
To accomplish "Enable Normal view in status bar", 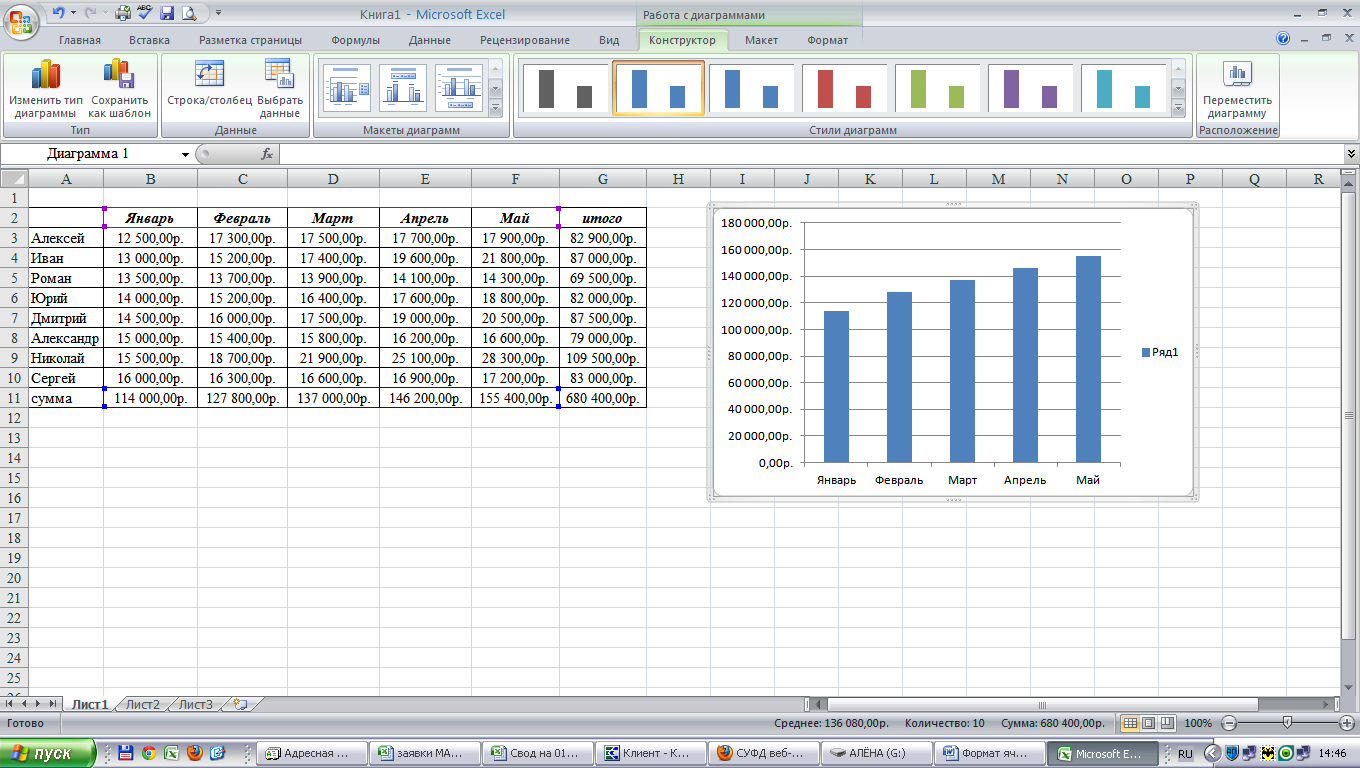I will tap(1130, 722).
